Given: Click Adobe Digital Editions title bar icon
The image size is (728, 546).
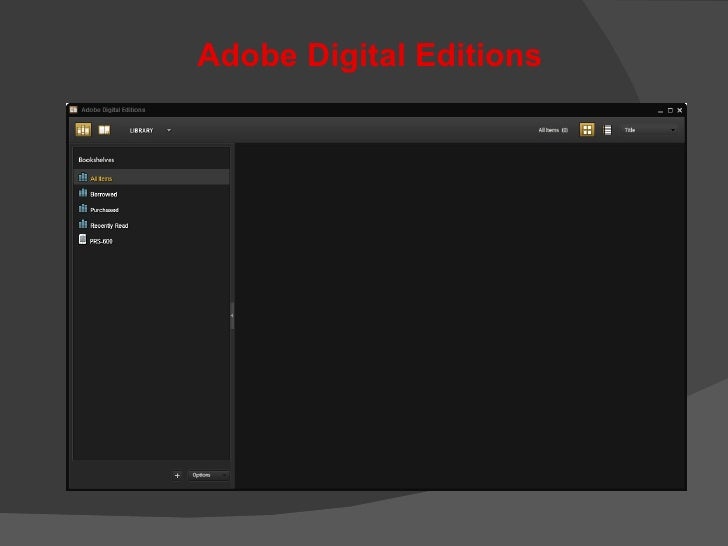Looking at the screenshot, I should pos(73,110).
